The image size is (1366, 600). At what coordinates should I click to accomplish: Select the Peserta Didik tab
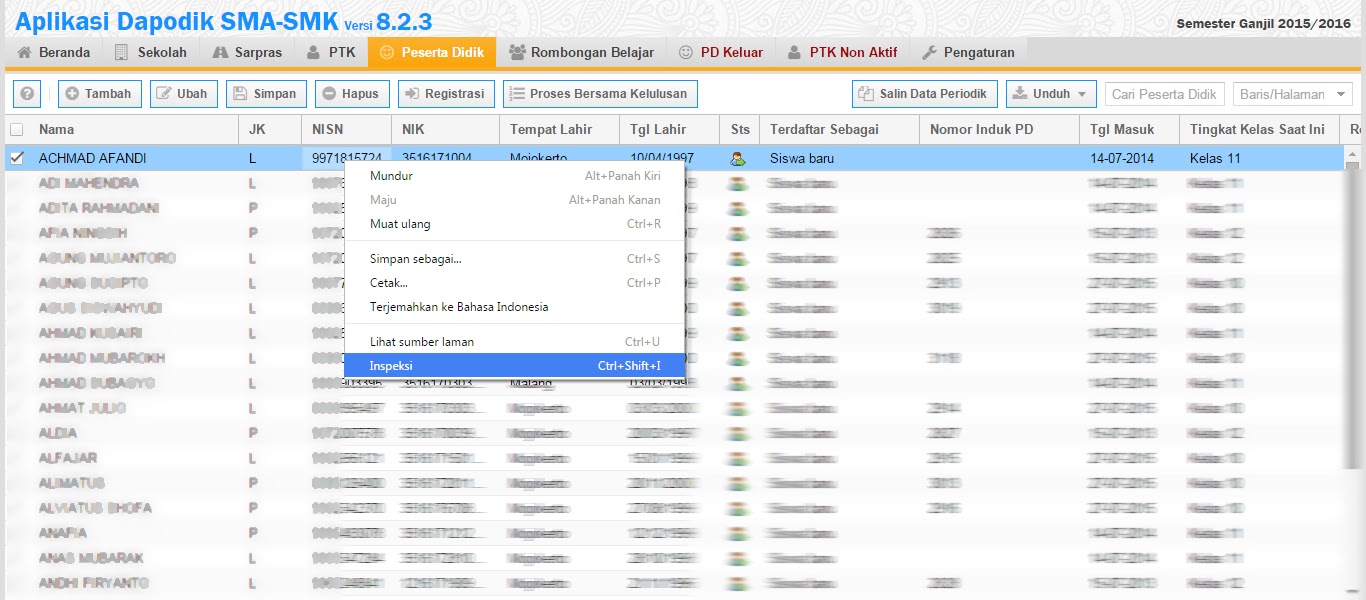pos(432,52)
